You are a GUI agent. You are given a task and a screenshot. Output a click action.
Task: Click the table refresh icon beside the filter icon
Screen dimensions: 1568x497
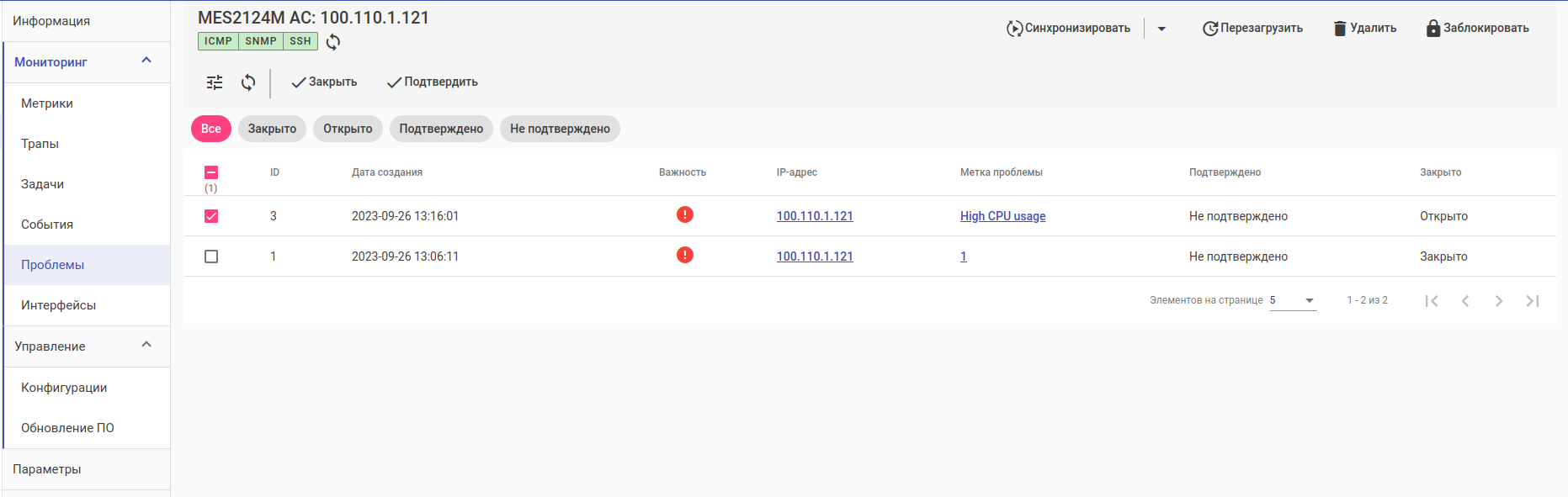248,82
